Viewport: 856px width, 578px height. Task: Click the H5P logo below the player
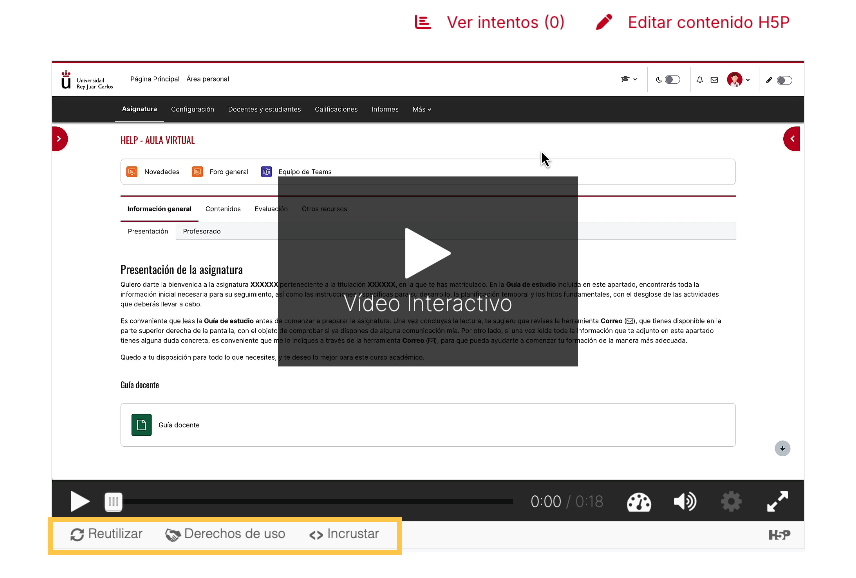coord(779,535)
